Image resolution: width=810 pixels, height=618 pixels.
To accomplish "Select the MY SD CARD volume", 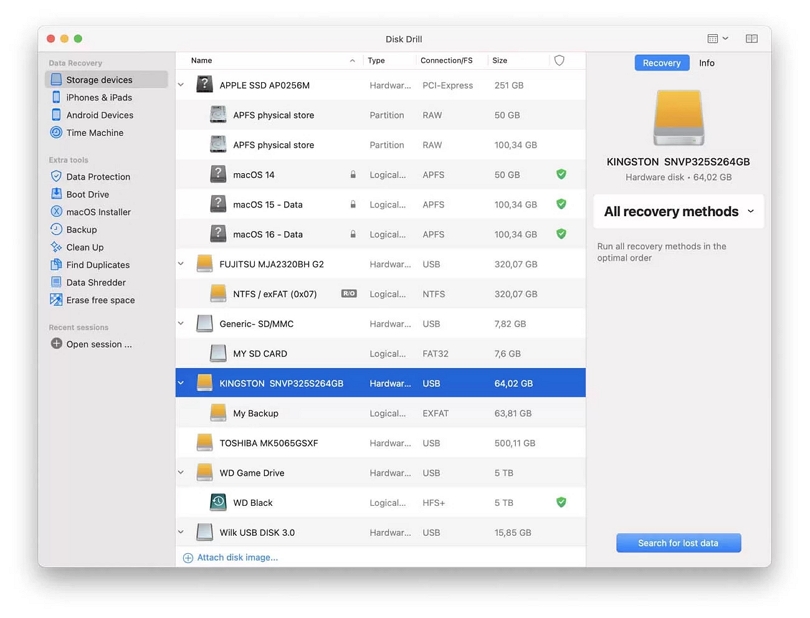I will (x=381, y=353).
